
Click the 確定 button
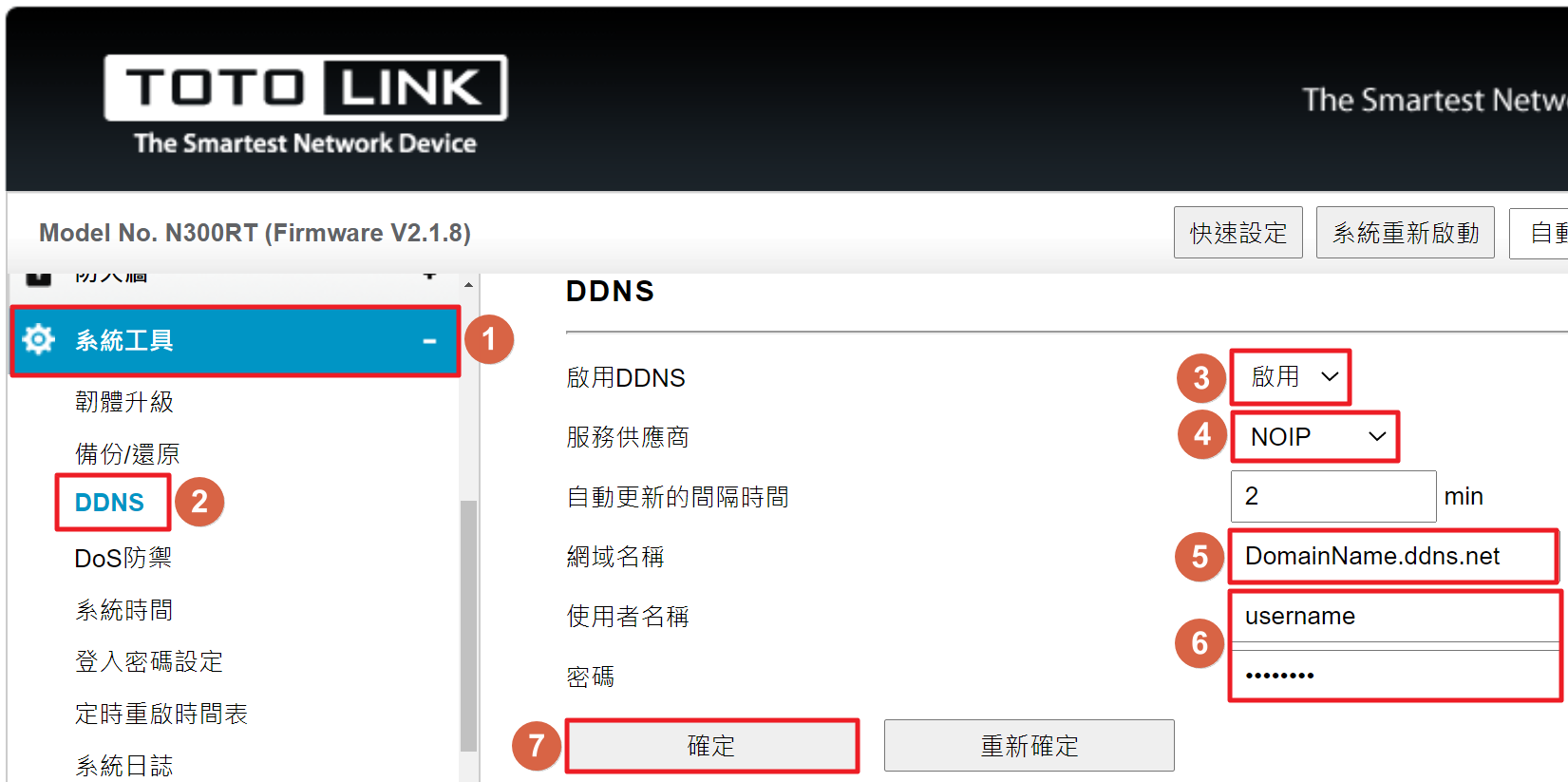[712, 746]
